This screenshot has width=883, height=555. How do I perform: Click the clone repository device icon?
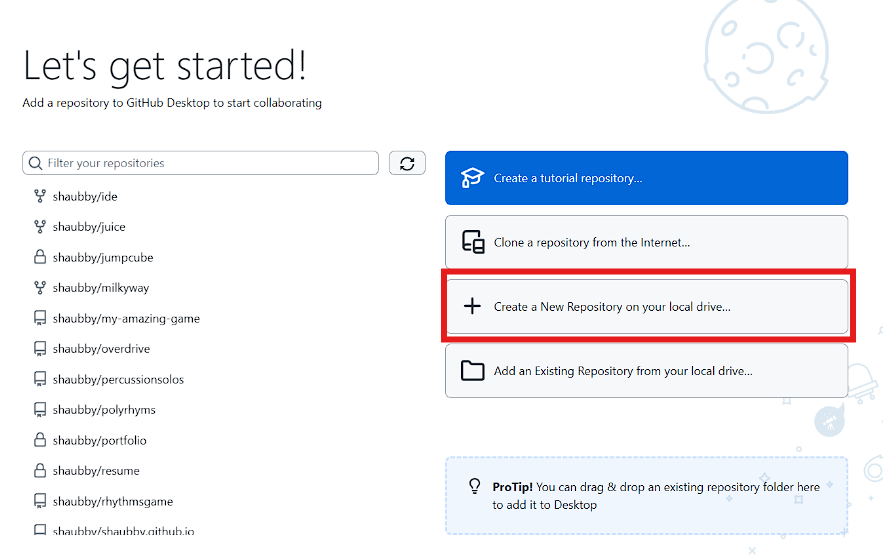point(472,242)
